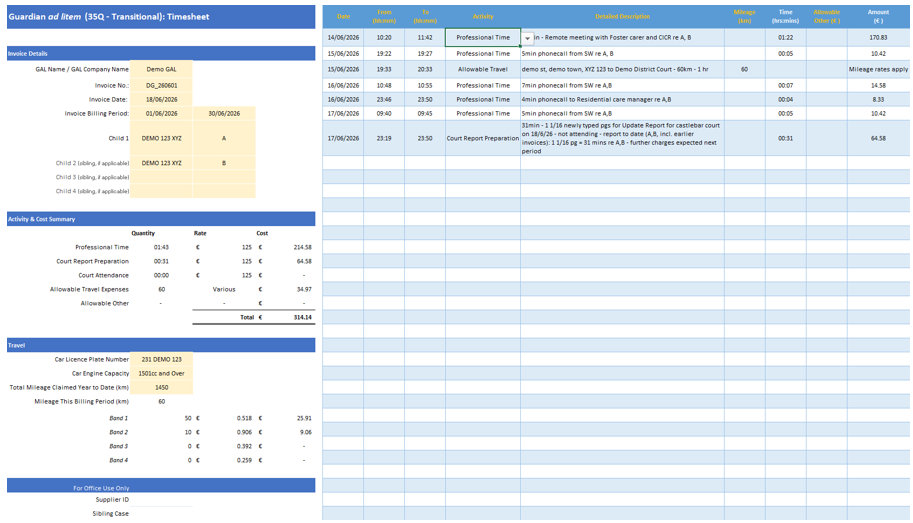Click the Activity column header
913x523 pixels.
pos(483,16)
